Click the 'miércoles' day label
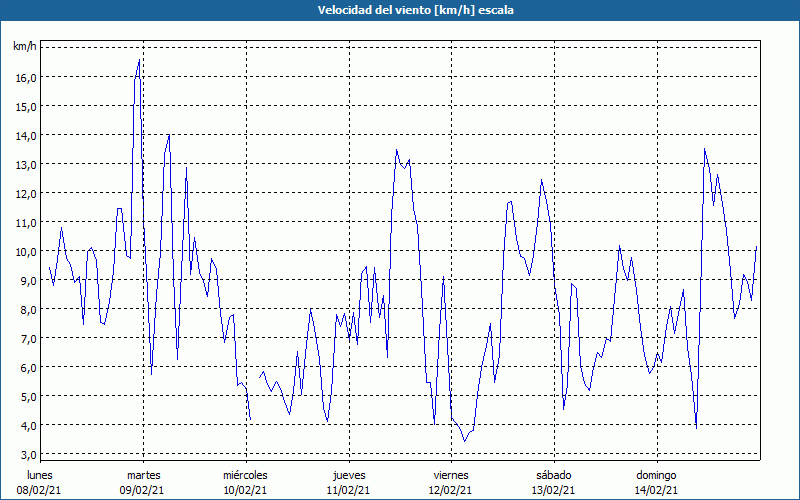This screenshot has height=500, width=800. (245, 475)
